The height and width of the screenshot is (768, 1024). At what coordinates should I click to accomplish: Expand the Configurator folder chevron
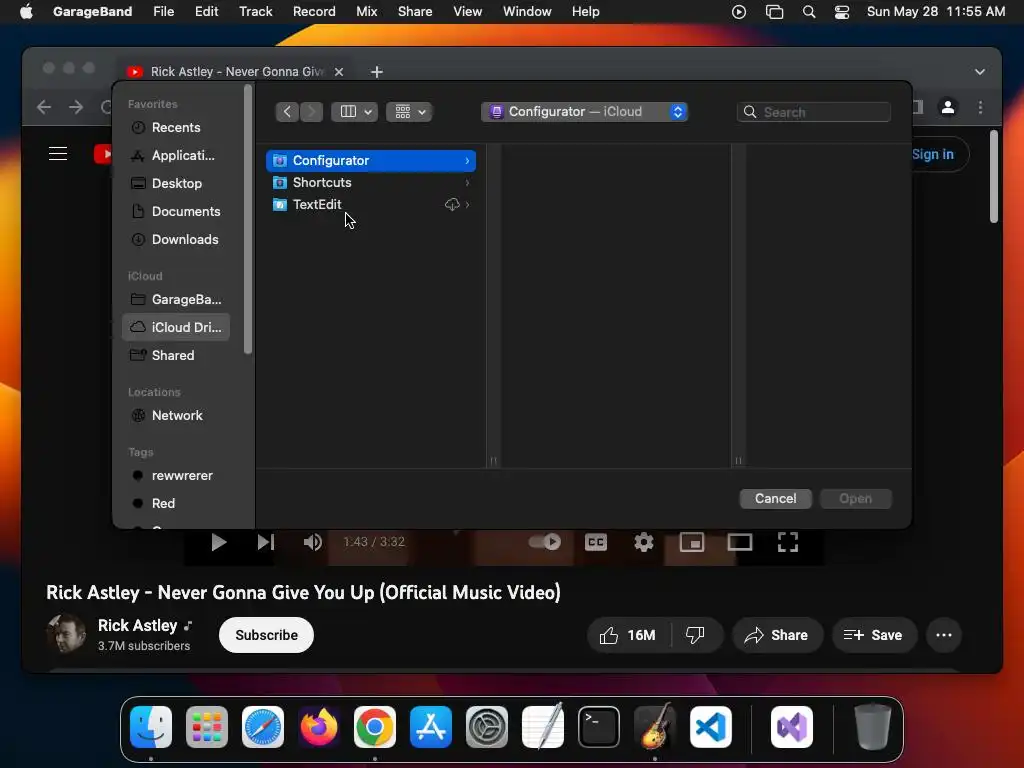point(467,161)
